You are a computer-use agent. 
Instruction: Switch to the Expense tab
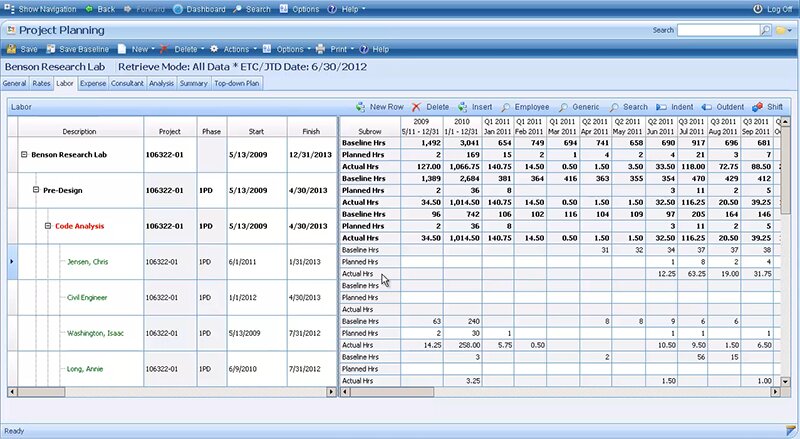(x=93, y=84)
